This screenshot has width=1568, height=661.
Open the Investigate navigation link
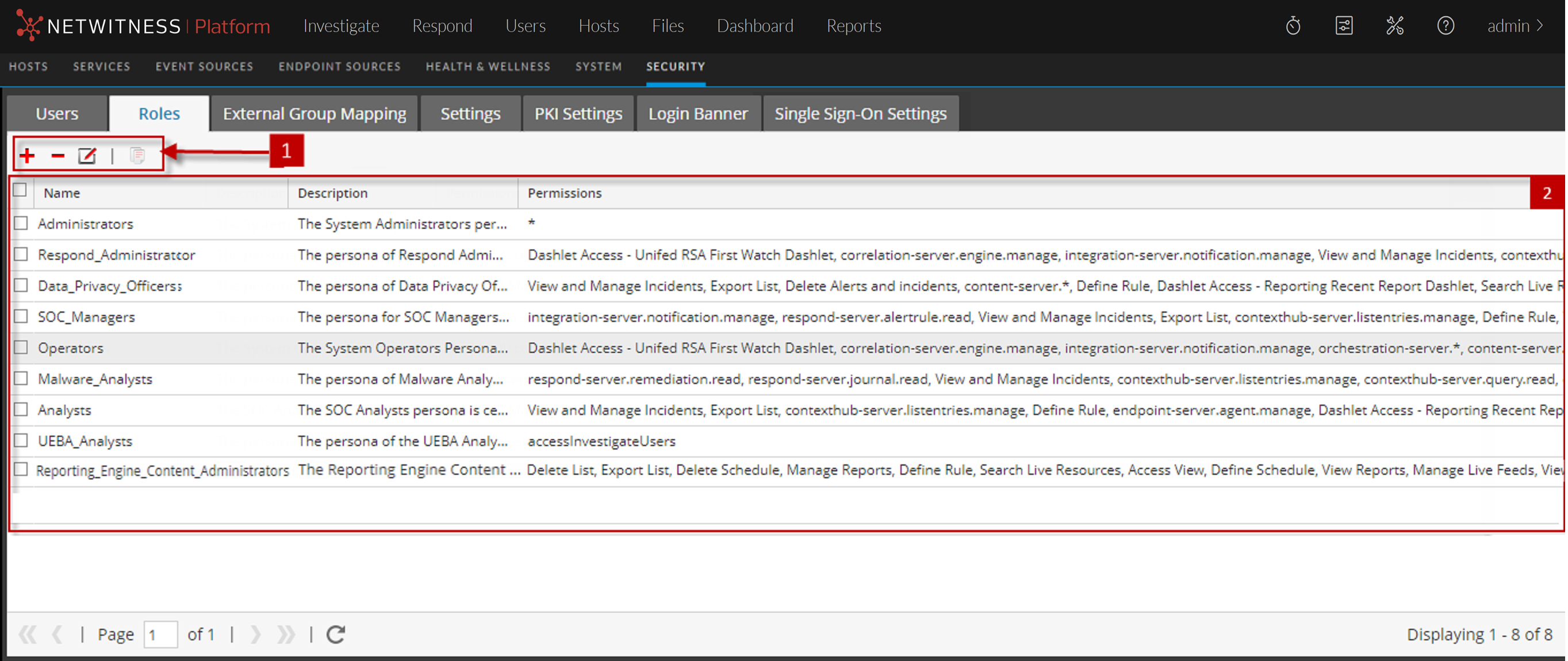(x=341, y=26)
